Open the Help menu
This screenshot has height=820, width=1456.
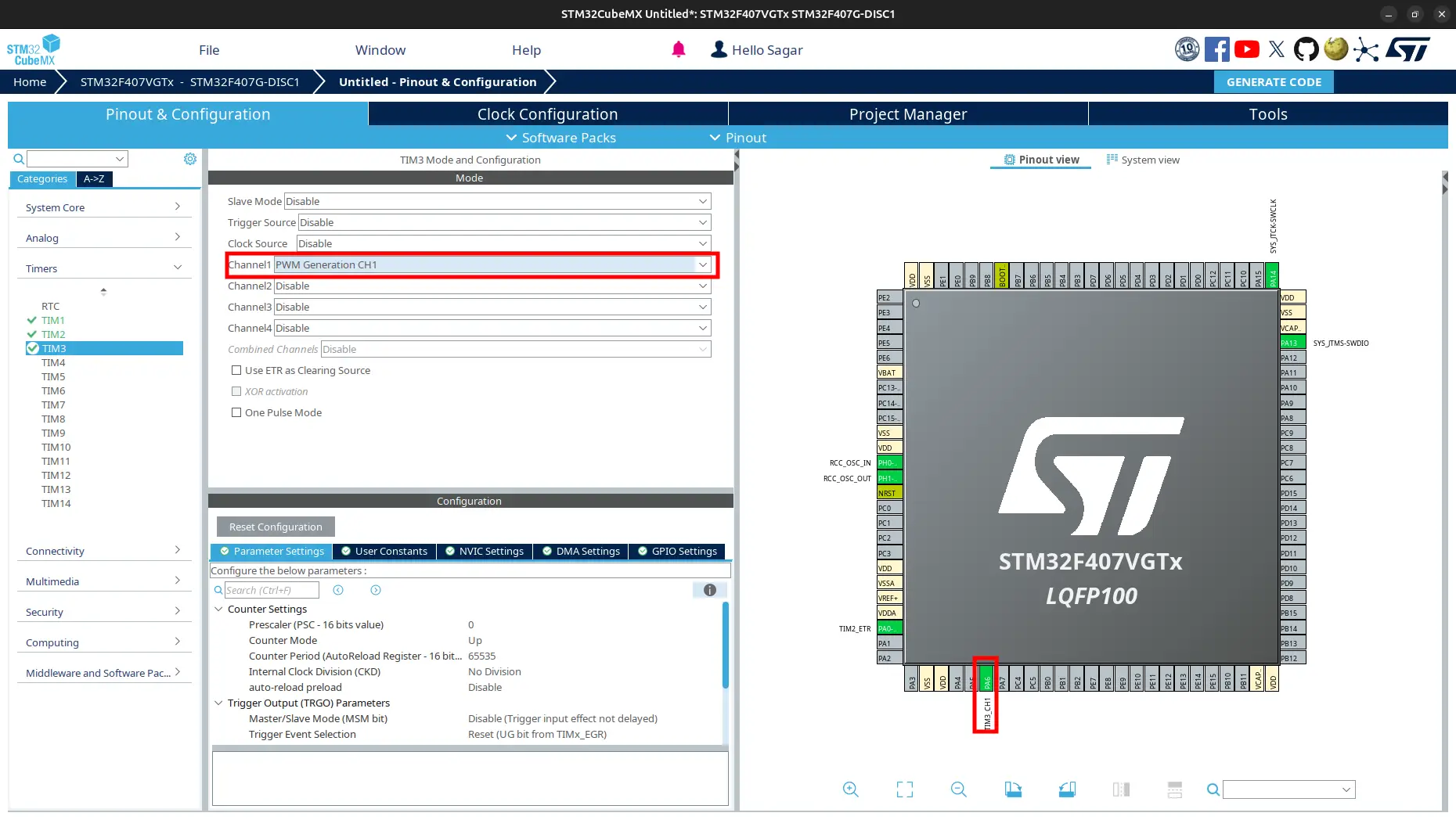[526, 50]
